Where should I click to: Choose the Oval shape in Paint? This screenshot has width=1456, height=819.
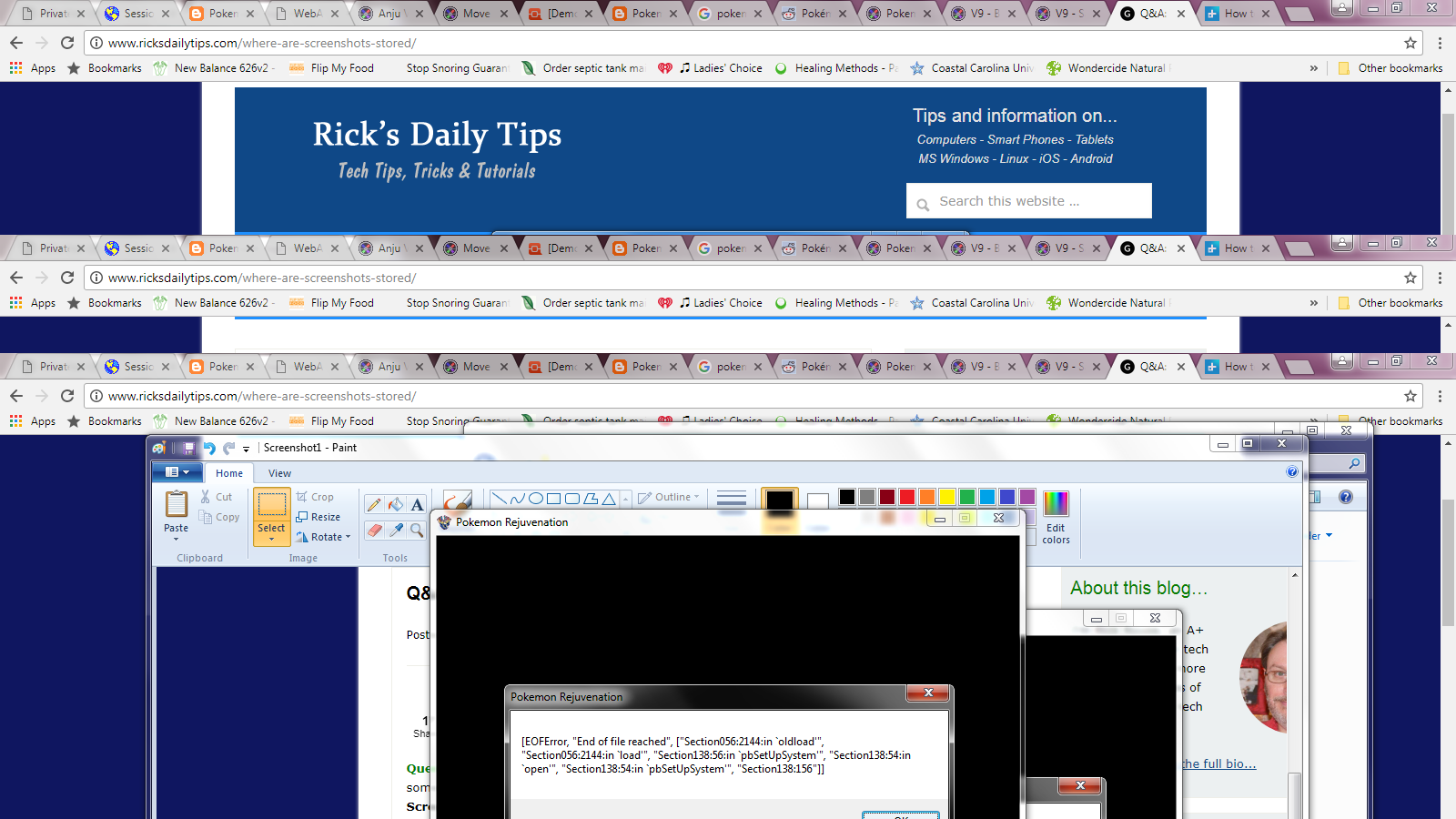535,499
